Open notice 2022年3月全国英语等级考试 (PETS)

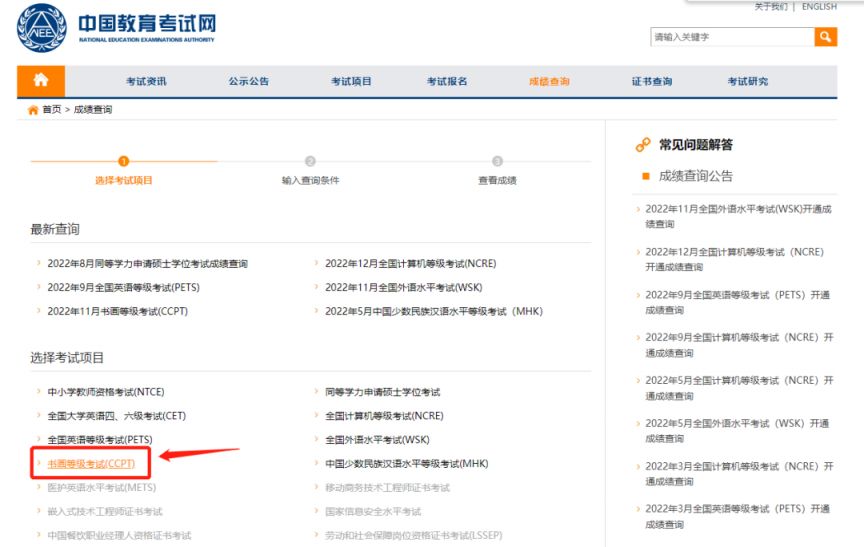pyautogui.click(x=737, y=516)
